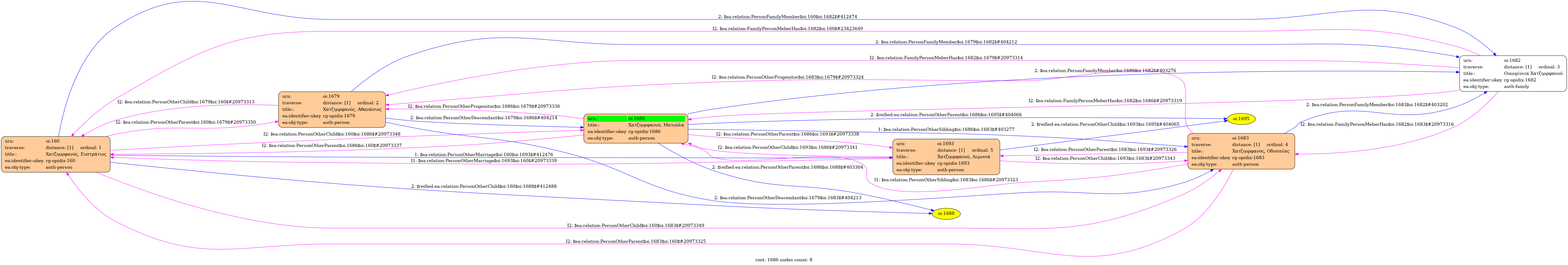Viewport: 1568px width, 265px height.
Task: Click the yellow oi:1695 ellipse node
Action: (1241, 119)
